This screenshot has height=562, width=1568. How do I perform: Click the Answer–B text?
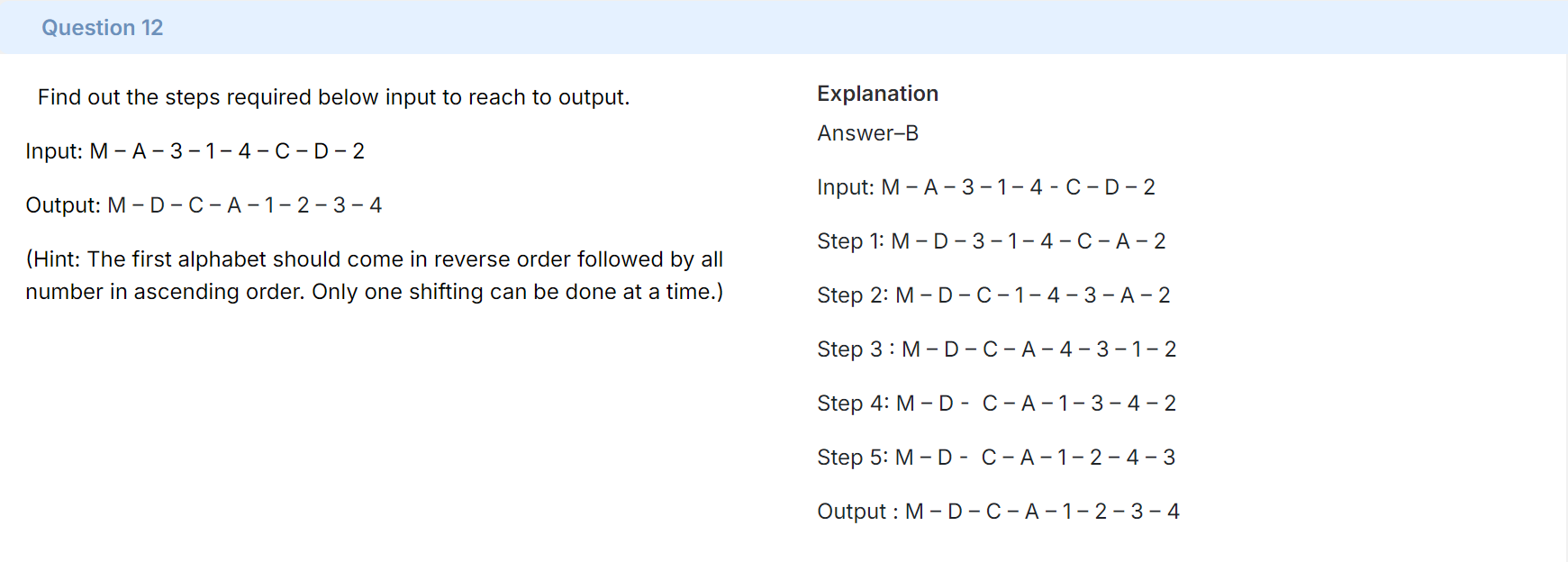[x=867, y=133]
